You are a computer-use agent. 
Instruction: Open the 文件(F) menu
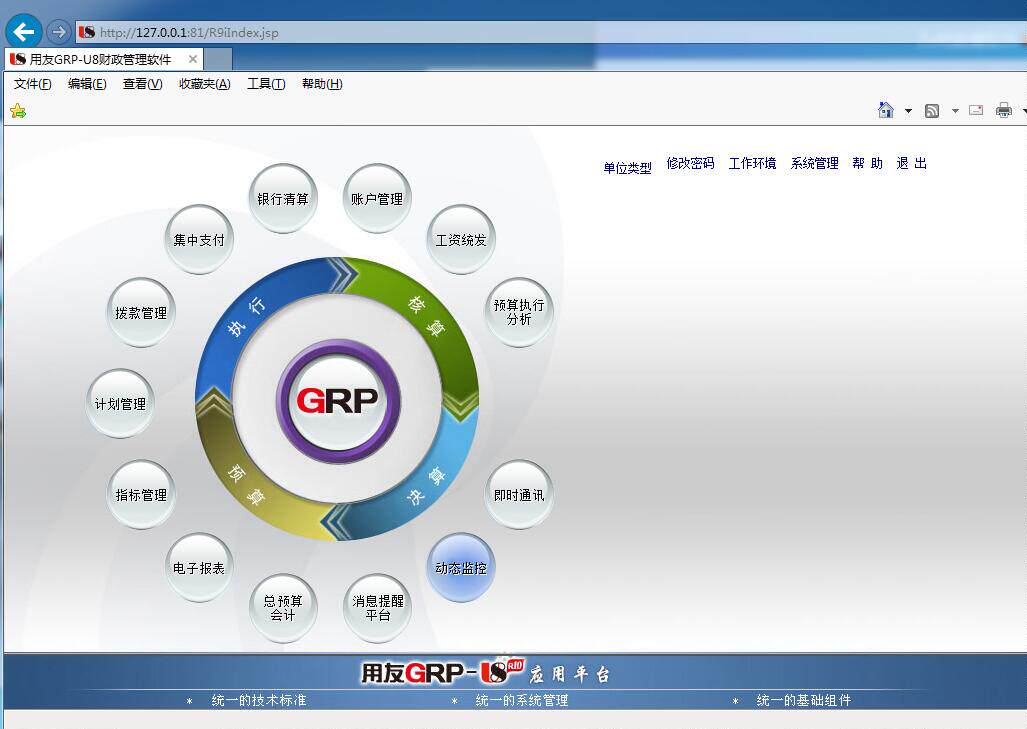[x=33, y=84]
